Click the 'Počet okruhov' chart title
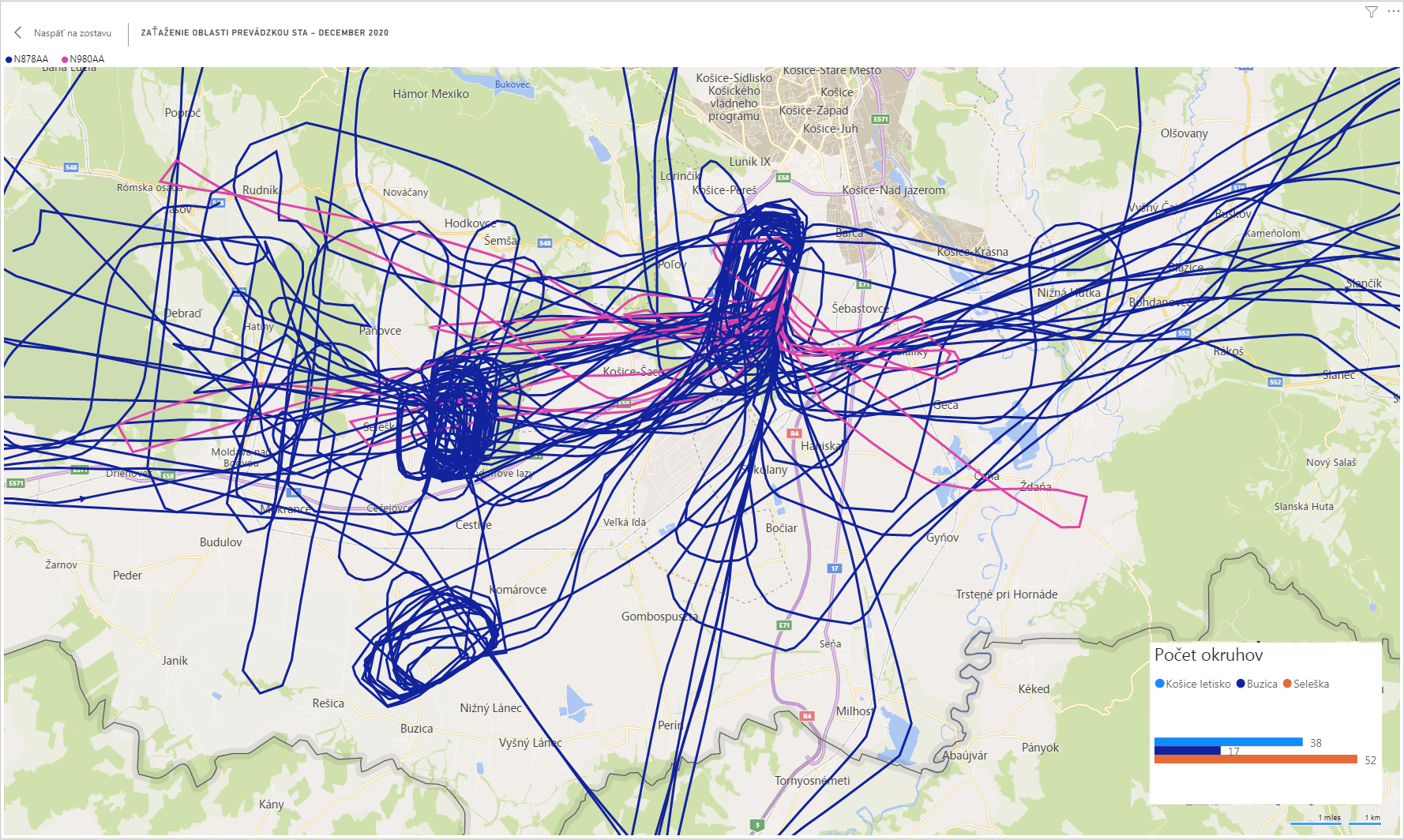The height and width of the screenshot is (840, 1404). pyautogui.click(x=1208, y=654)
